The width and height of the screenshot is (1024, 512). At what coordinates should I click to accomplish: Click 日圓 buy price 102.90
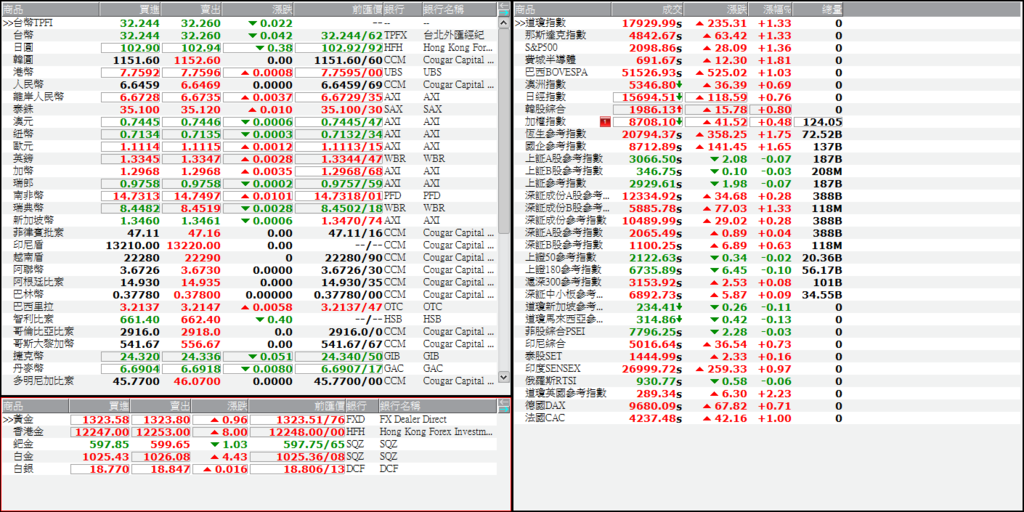click(x=131, y=48)
